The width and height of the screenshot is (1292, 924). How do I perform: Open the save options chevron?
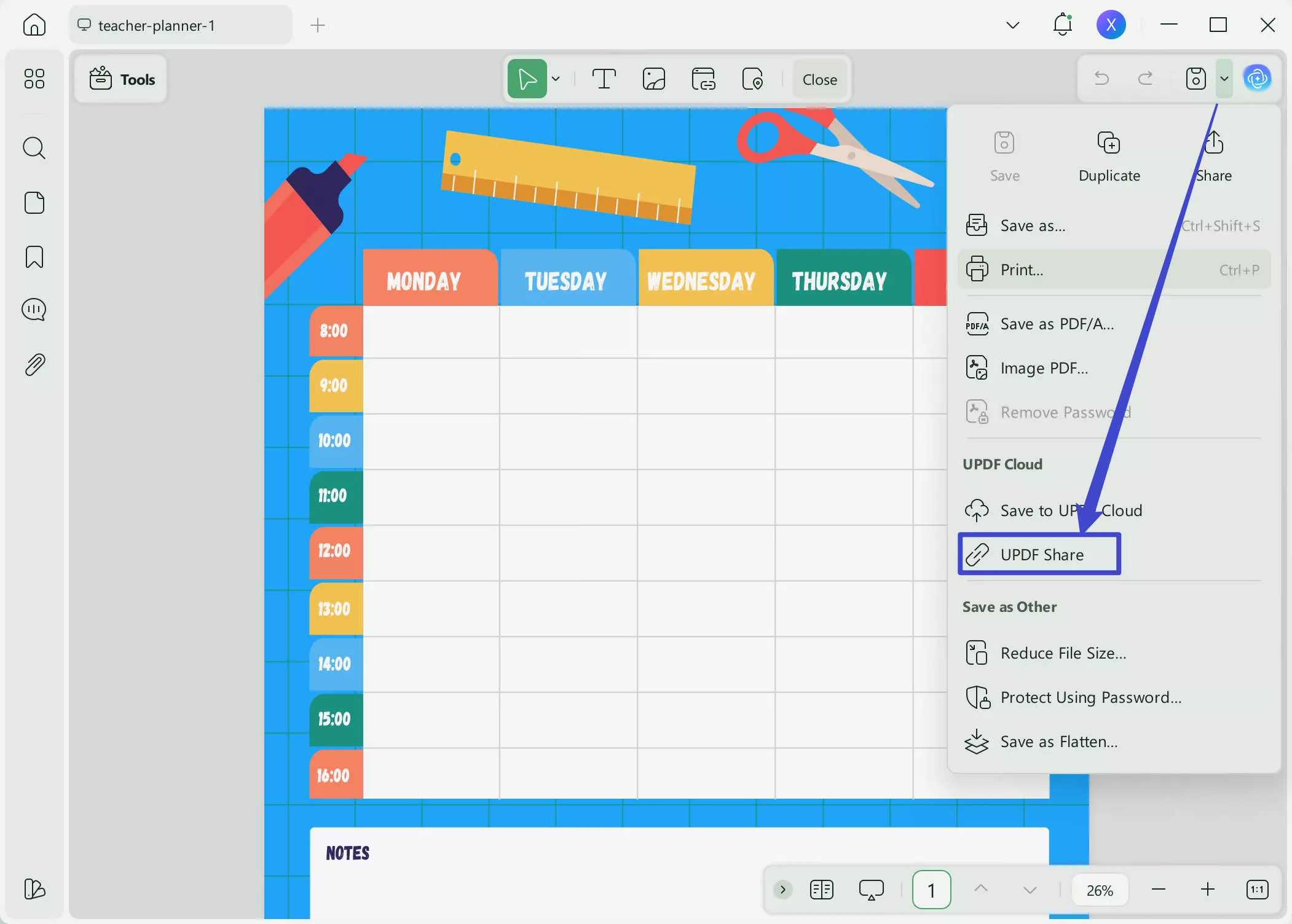[x=1224, y=79]
